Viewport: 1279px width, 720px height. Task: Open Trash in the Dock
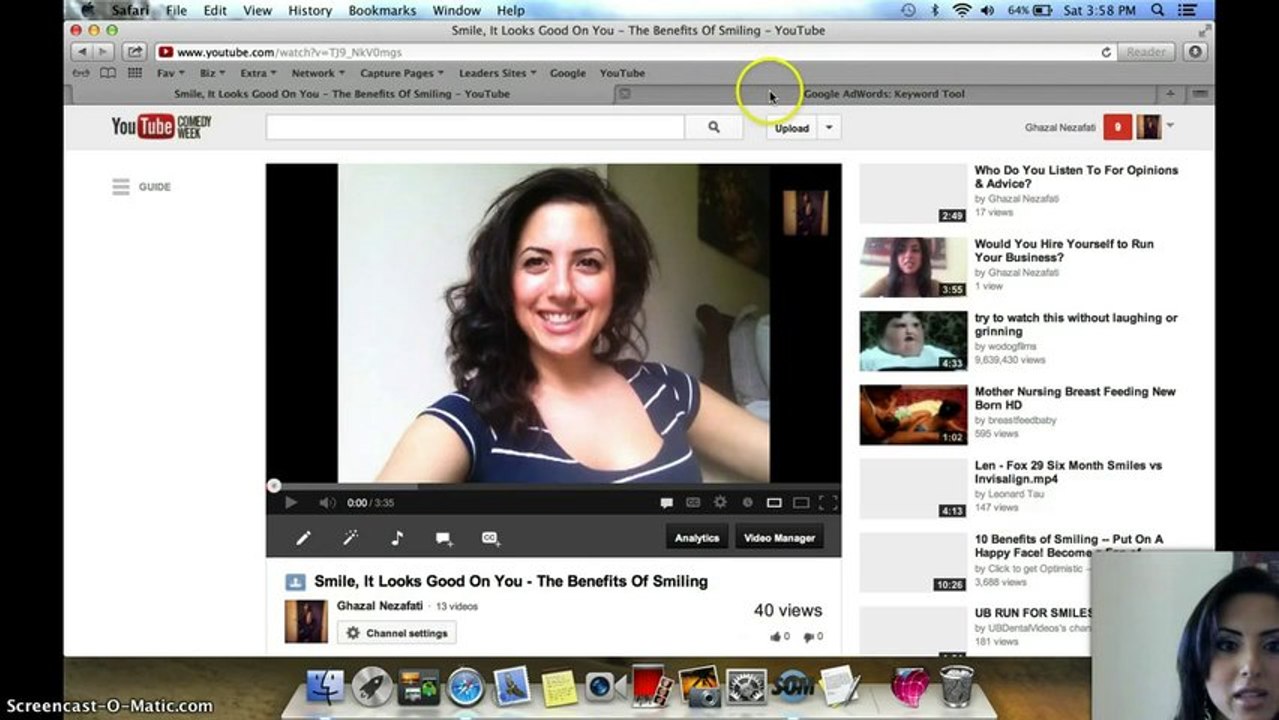(x=957, y=687)
